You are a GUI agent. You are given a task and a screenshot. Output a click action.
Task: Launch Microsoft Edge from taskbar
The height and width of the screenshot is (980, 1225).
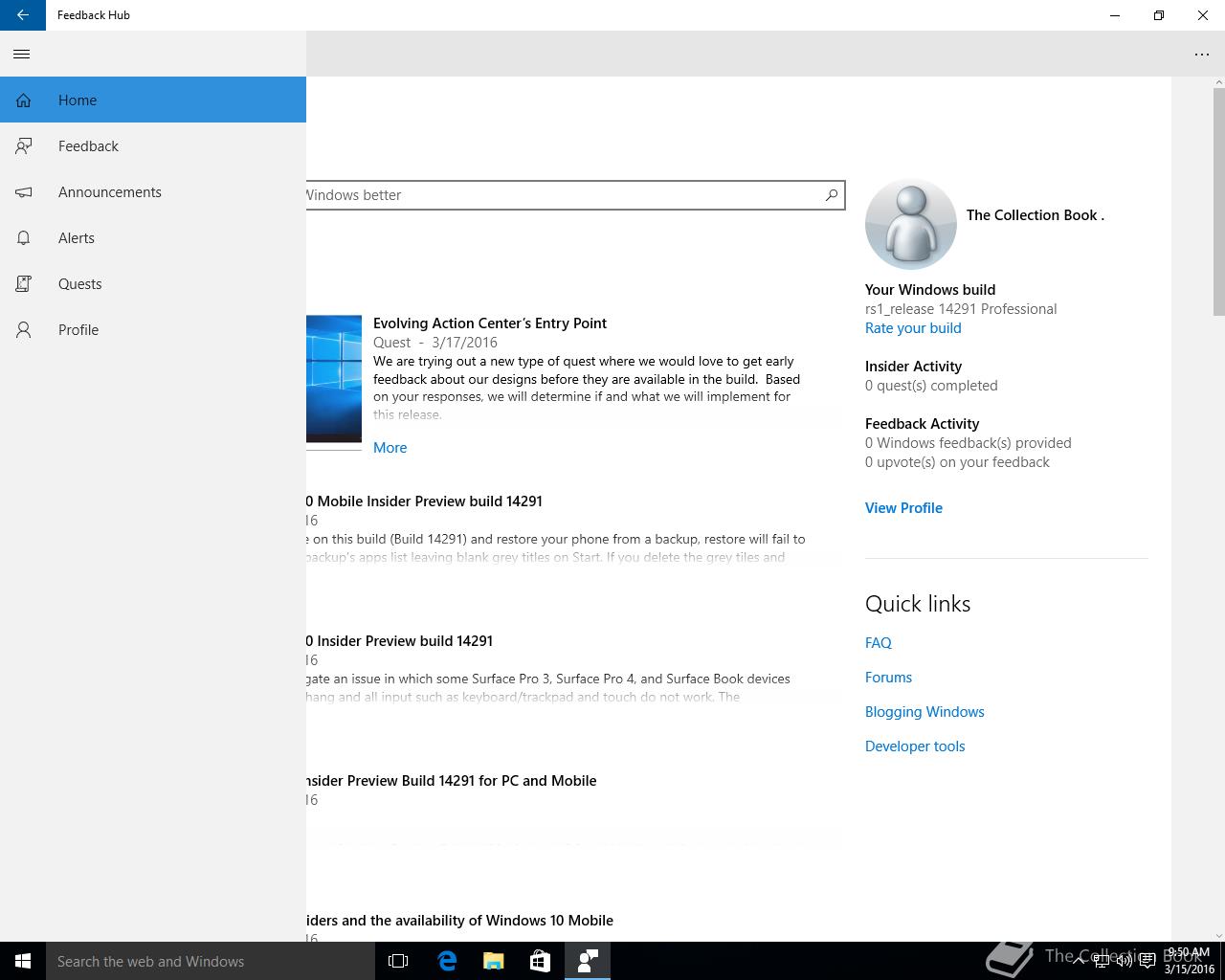(x=447, y=961)
